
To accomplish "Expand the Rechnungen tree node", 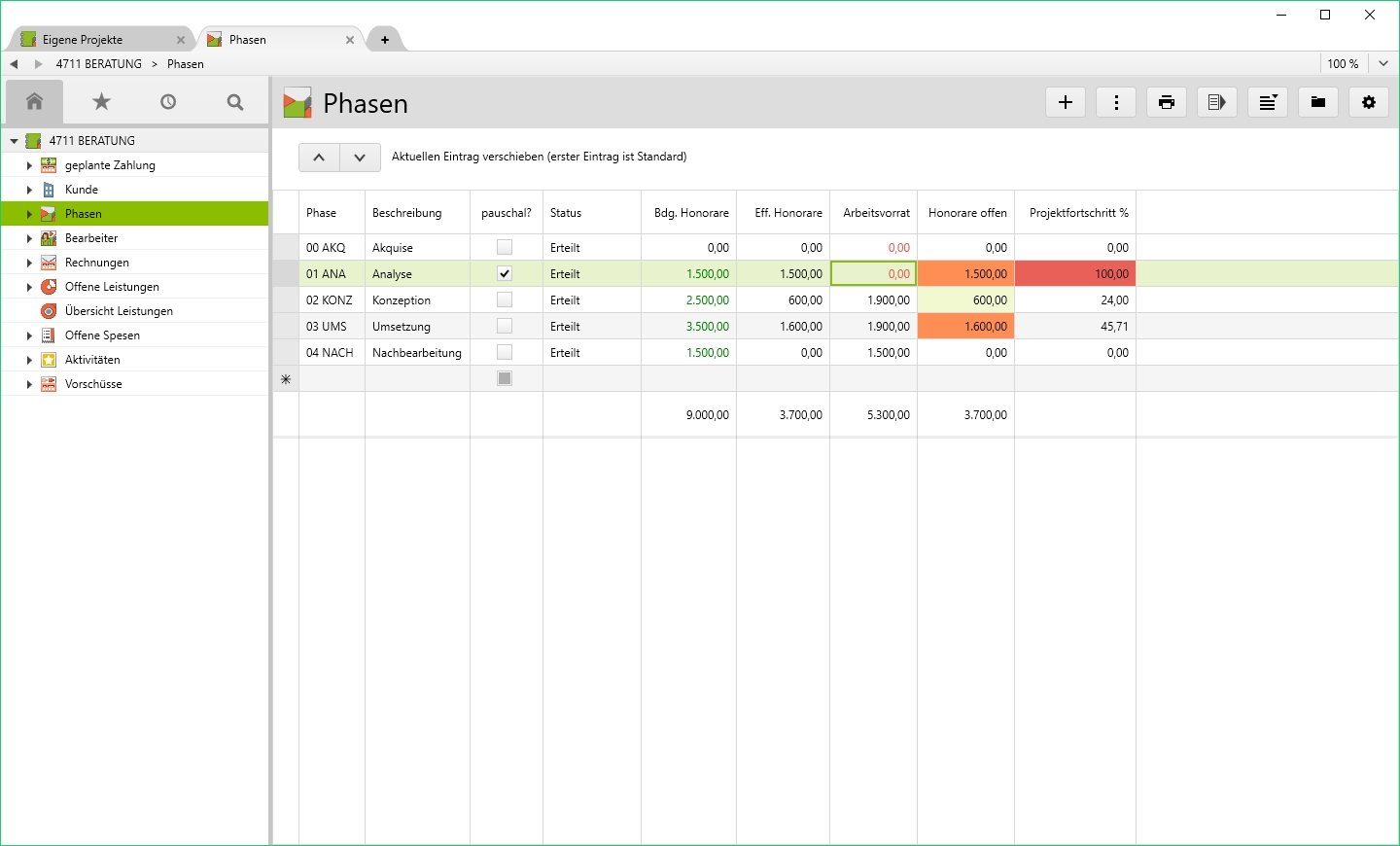I will (x=29, y=263).
